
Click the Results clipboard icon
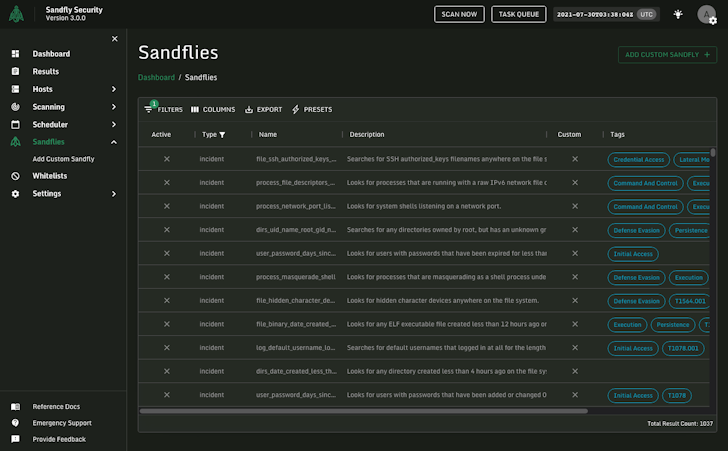point(15,72)
